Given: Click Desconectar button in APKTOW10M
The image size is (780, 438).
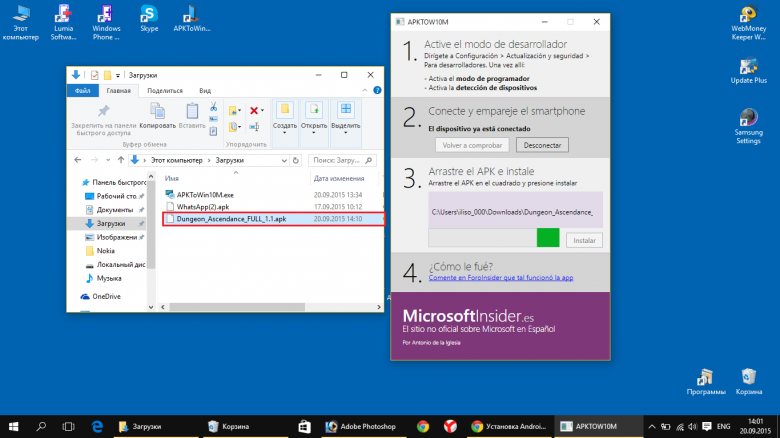Looking at the screenshot, I should 542,145.
